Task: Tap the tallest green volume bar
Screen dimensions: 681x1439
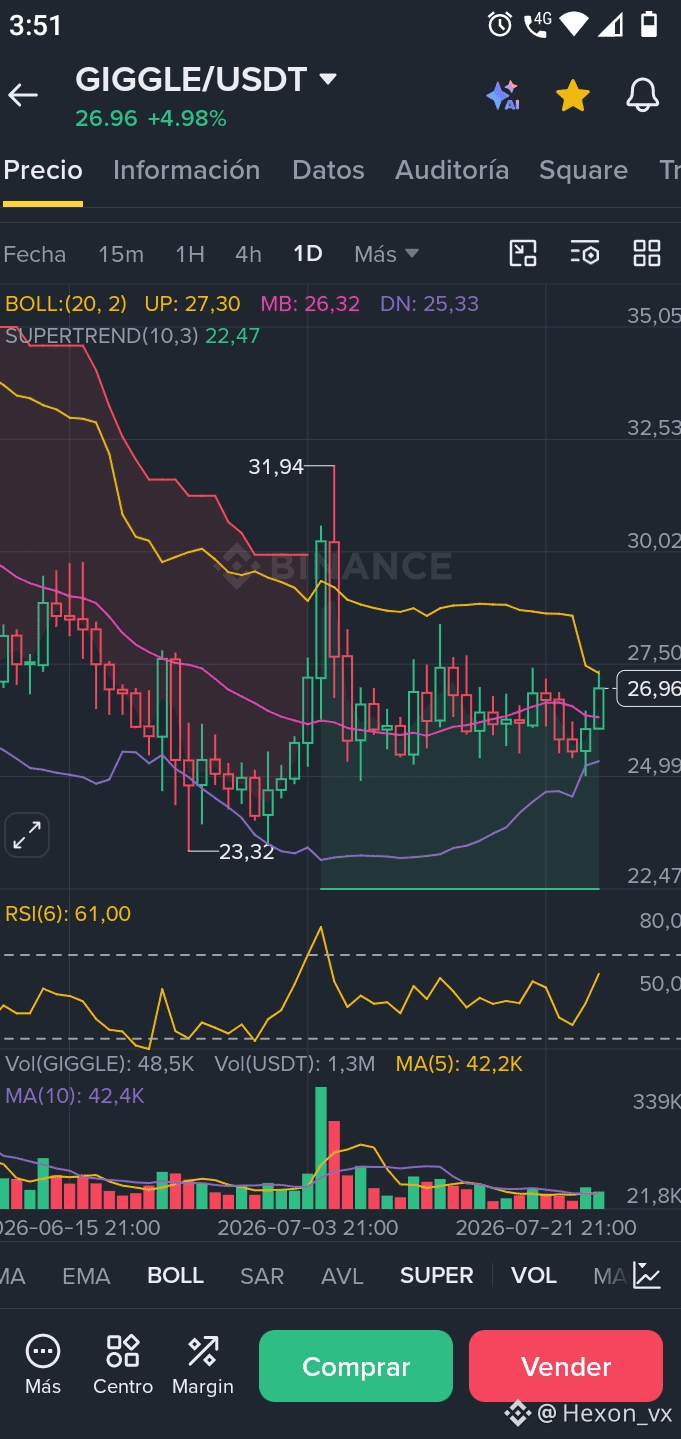Action: pyautogui.click(x=321, y=1148)
